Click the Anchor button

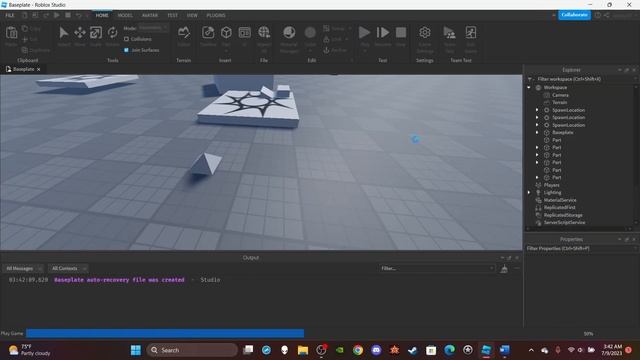[x=335, y=50]
